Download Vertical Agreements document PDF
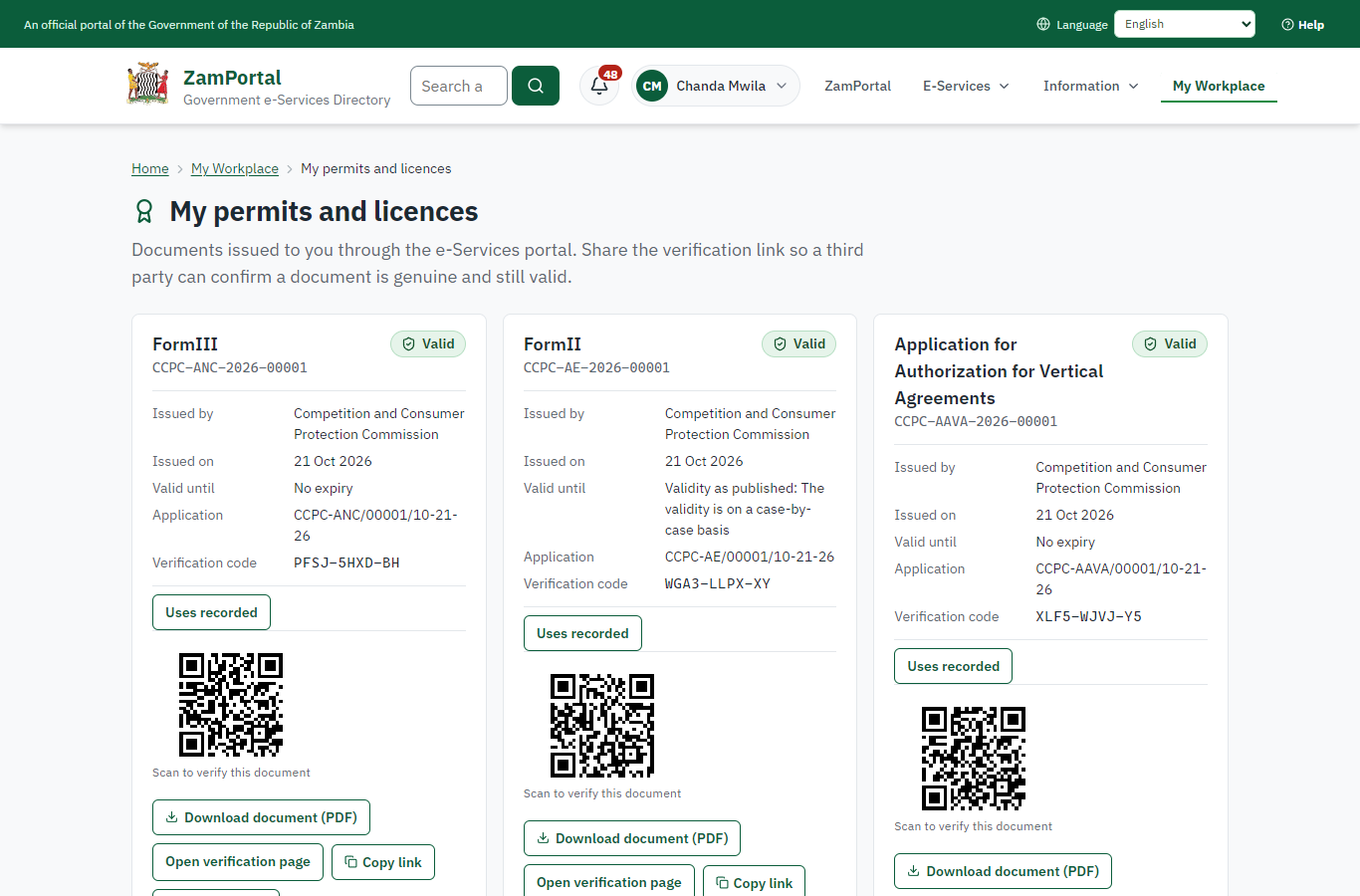This screenshot has width=1360, height=896. click(1003, 871)
